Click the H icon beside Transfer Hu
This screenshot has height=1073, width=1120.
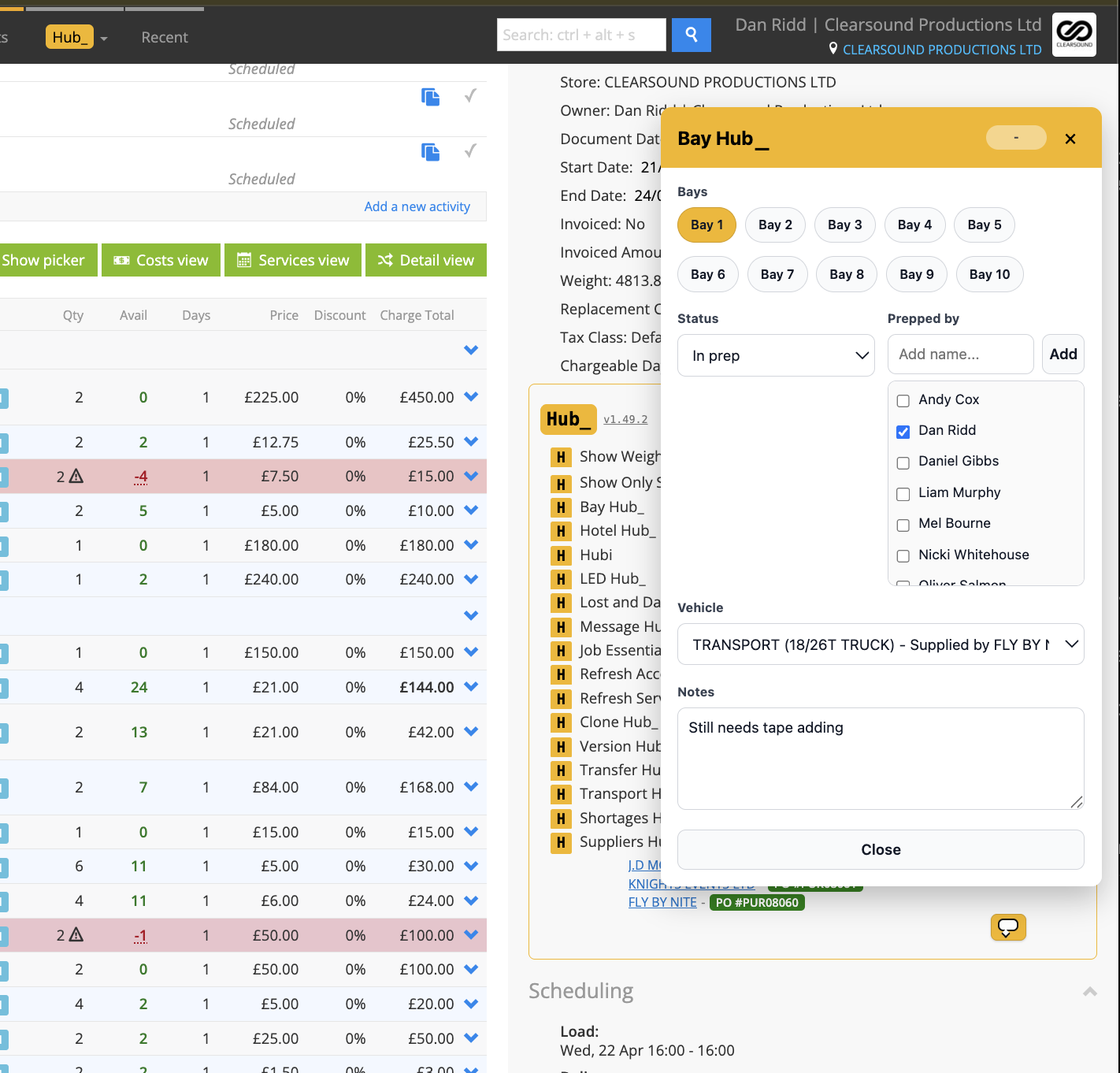point(561,771)
